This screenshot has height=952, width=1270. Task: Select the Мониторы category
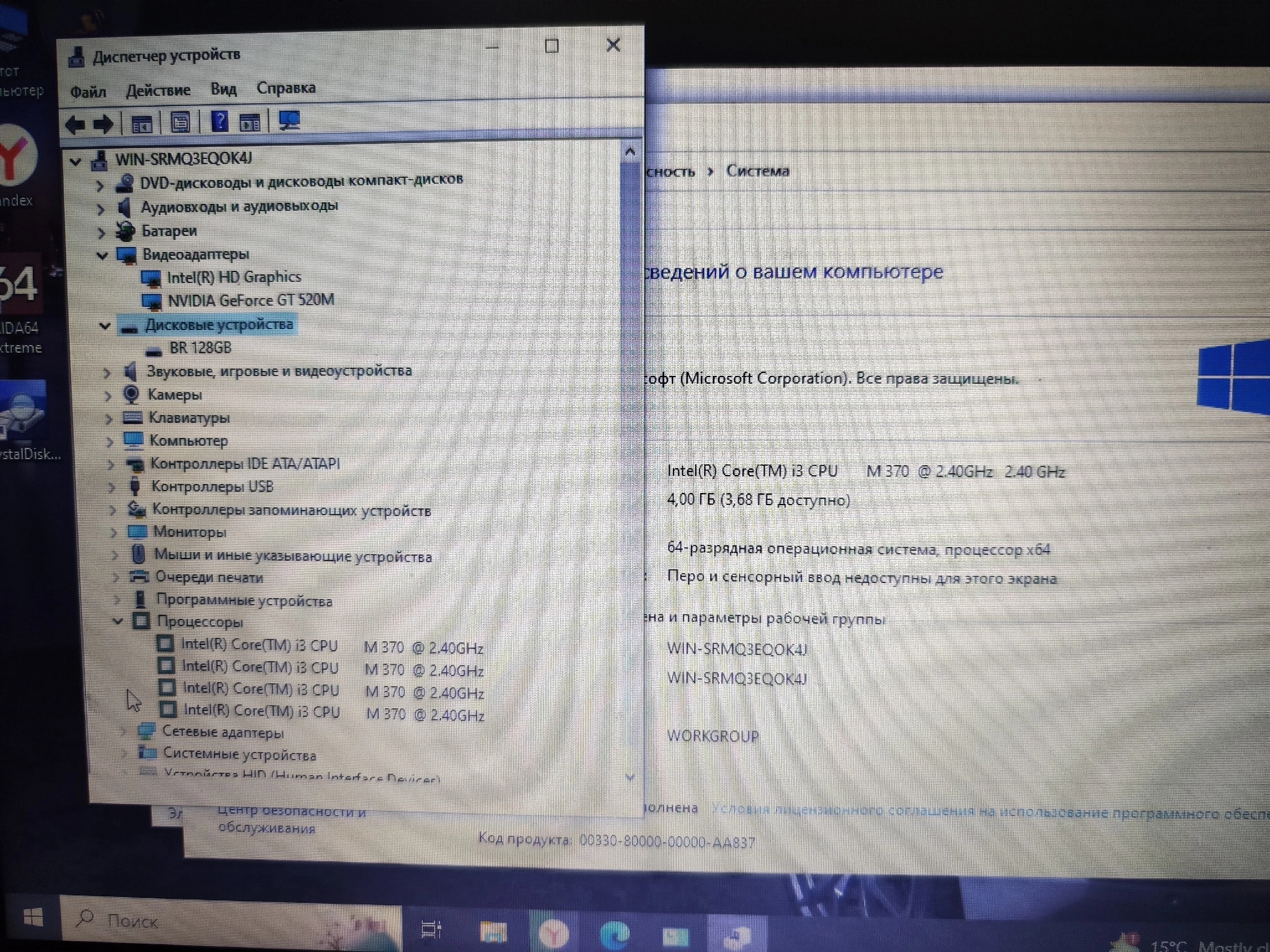coord(190,532)
